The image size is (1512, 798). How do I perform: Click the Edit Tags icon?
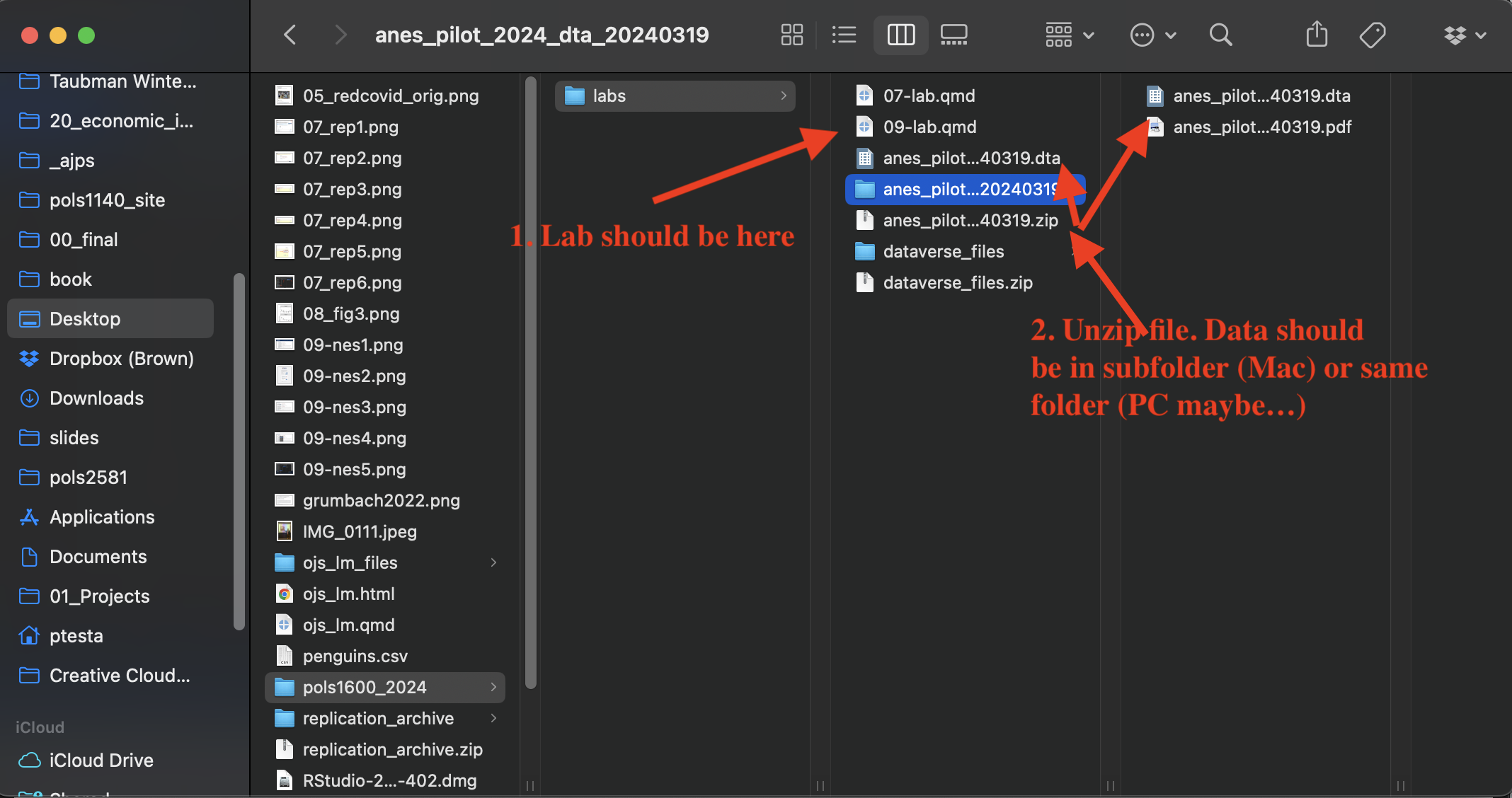point(1372,35)
